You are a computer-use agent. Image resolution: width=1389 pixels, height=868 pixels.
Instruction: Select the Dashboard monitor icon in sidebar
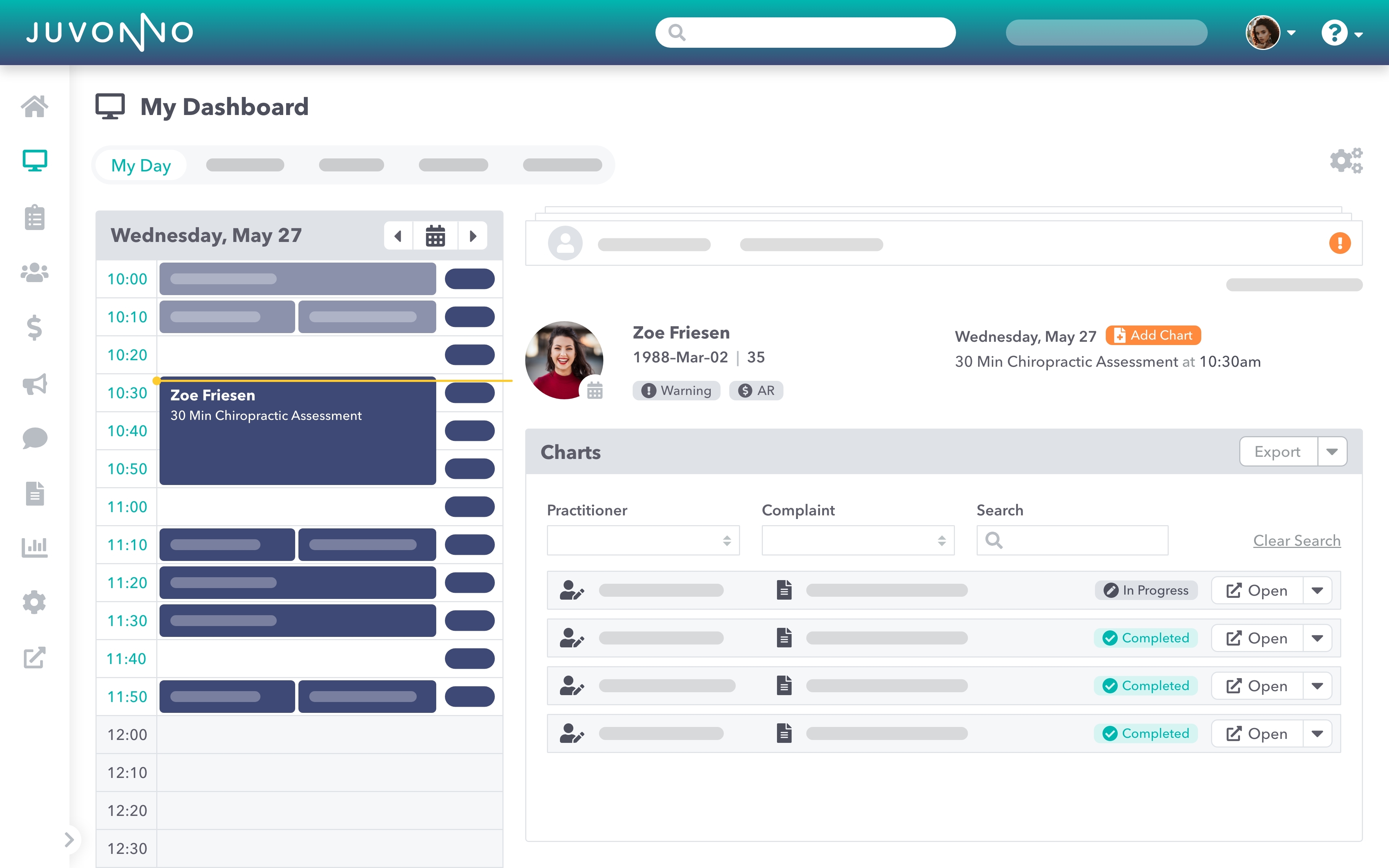coord(34,161)
